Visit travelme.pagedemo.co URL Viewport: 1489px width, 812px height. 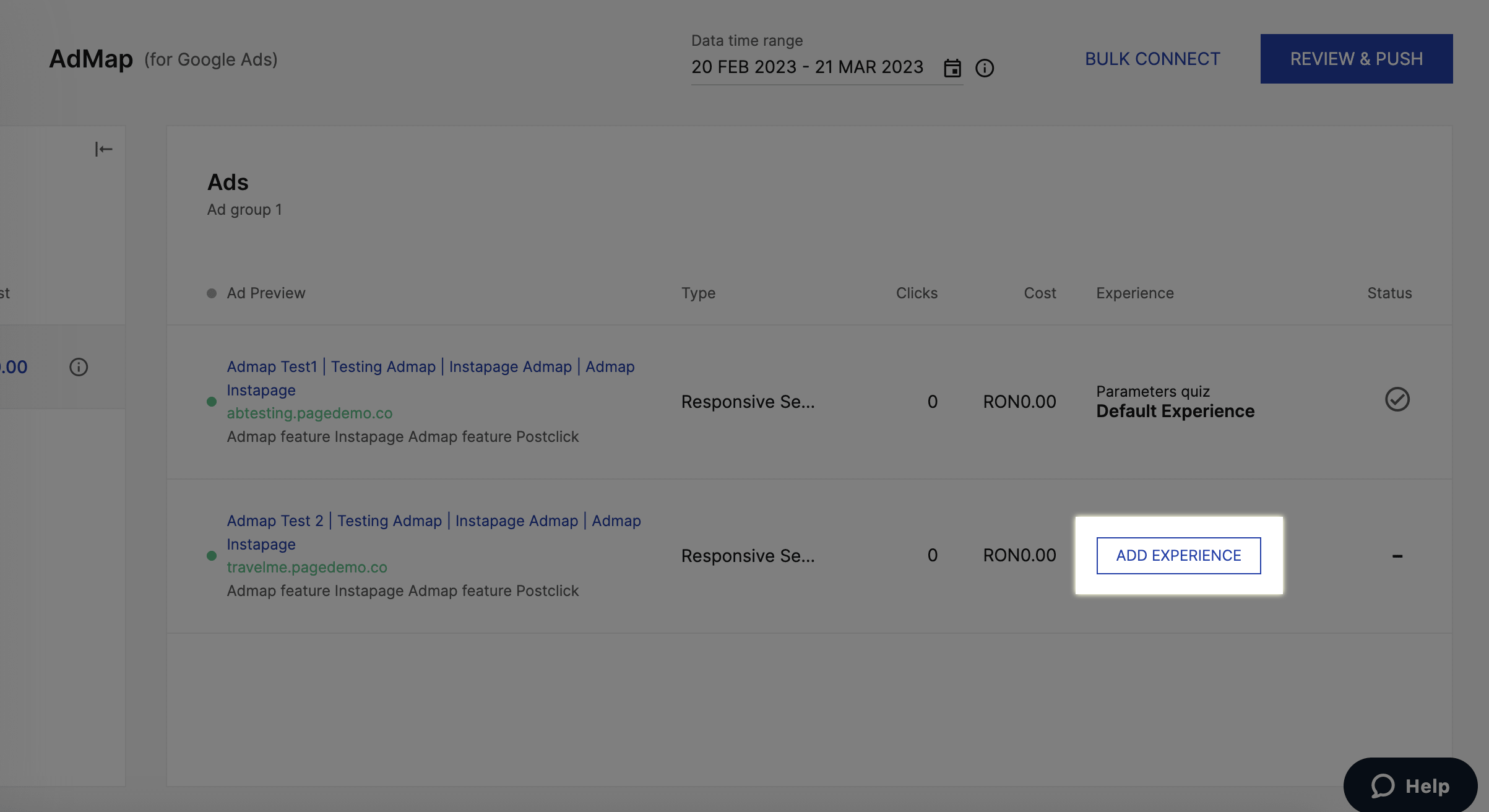307,567
